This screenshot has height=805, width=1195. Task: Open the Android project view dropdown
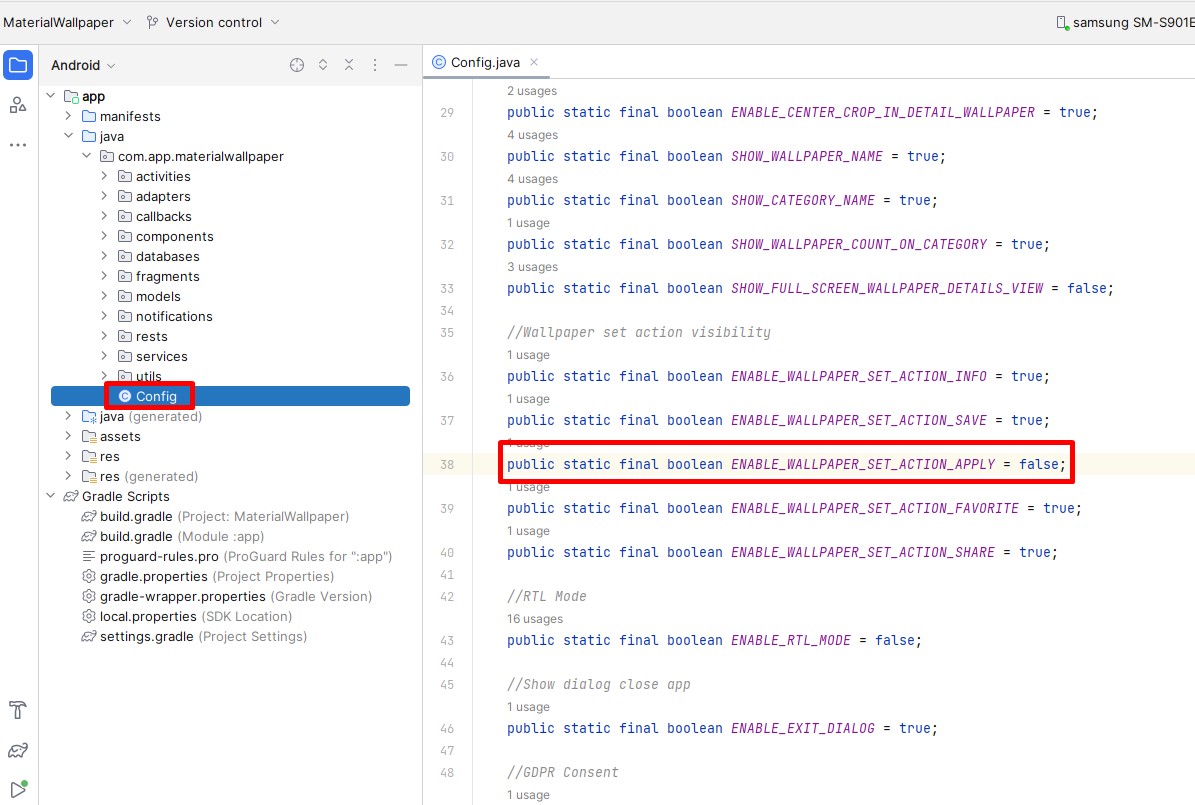[83, 65]
